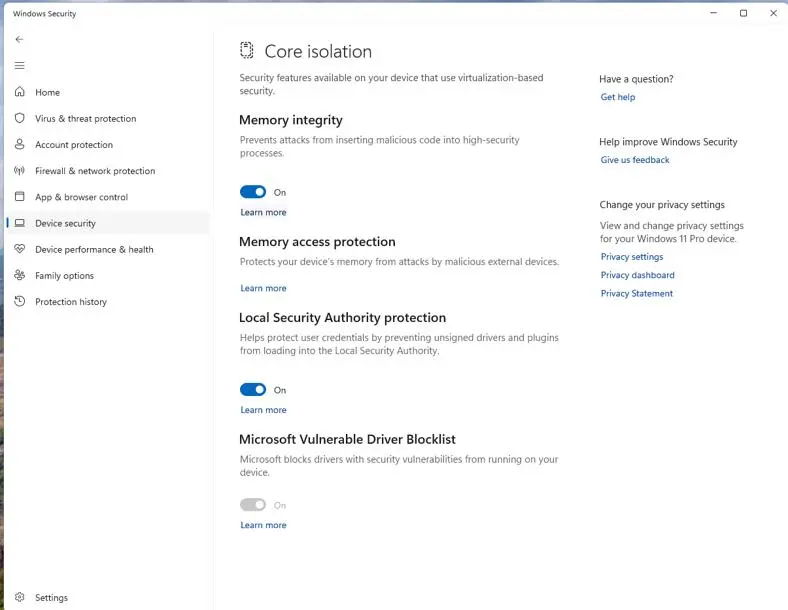Go to Home in sidebar
Image resolution: width=788 pixels, height=610 pixels.
tap(47, 92)
